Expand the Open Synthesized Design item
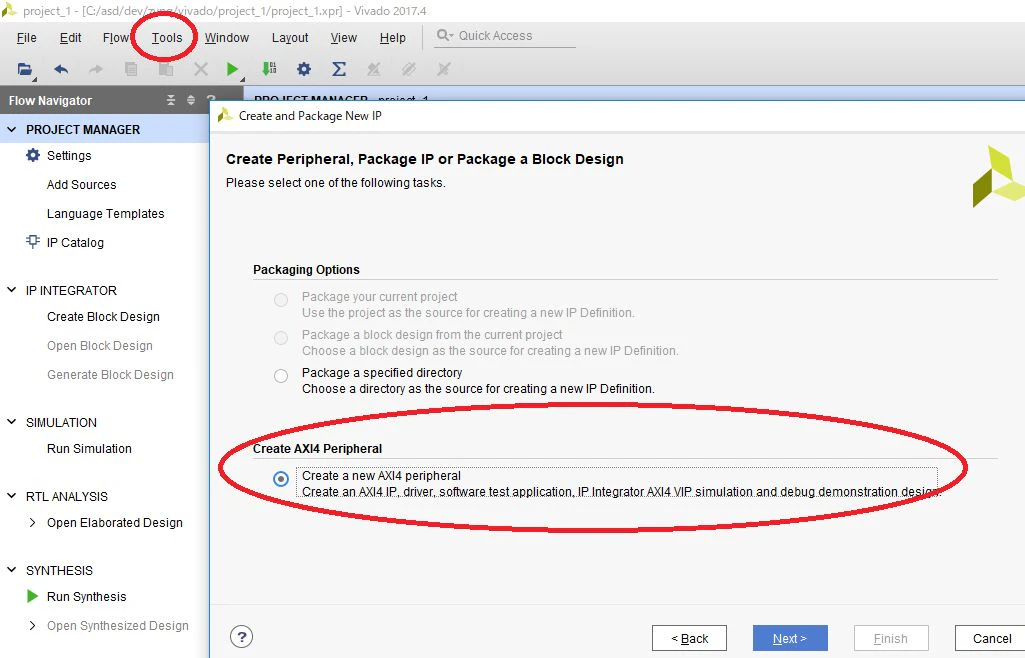Screen dimensions: 1025x658 (33, 626)
